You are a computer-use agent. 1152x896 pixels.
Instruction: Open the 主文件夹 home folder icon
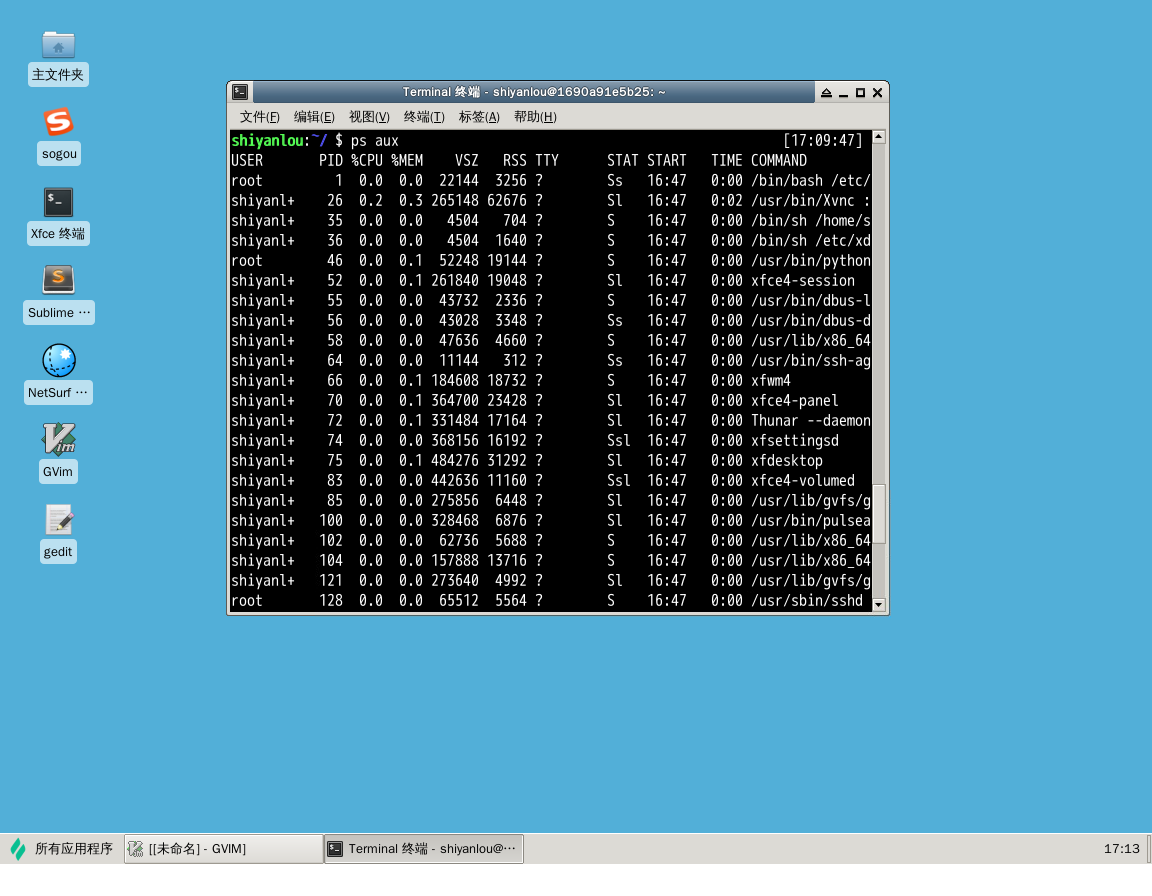point(58,45)
